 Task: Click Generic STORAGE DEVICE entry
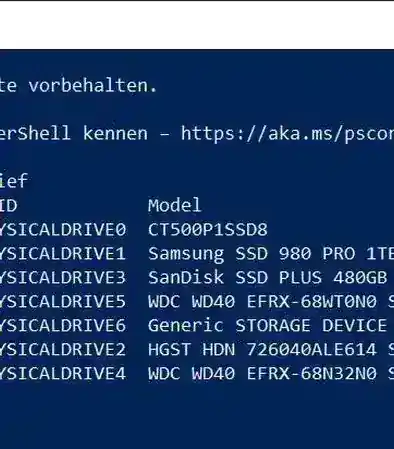[267, 325]
